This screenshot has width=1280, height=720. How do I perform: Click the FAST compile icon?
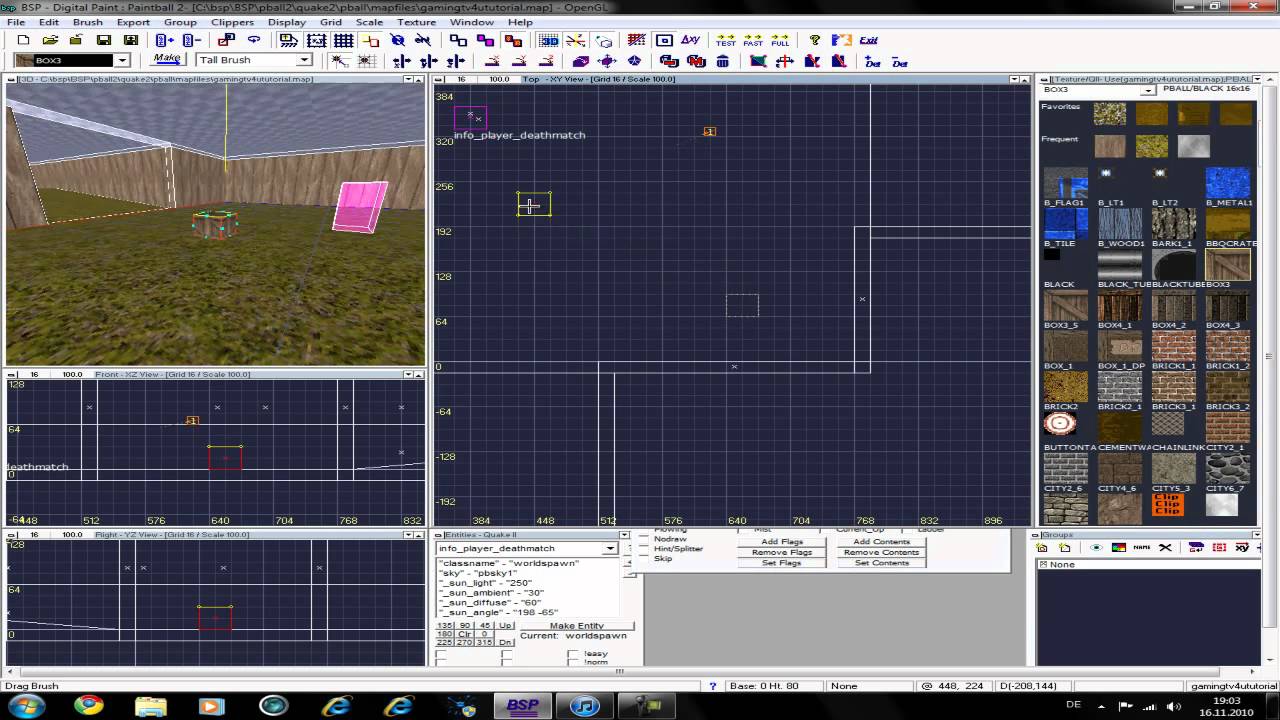(x=753, y=40)
